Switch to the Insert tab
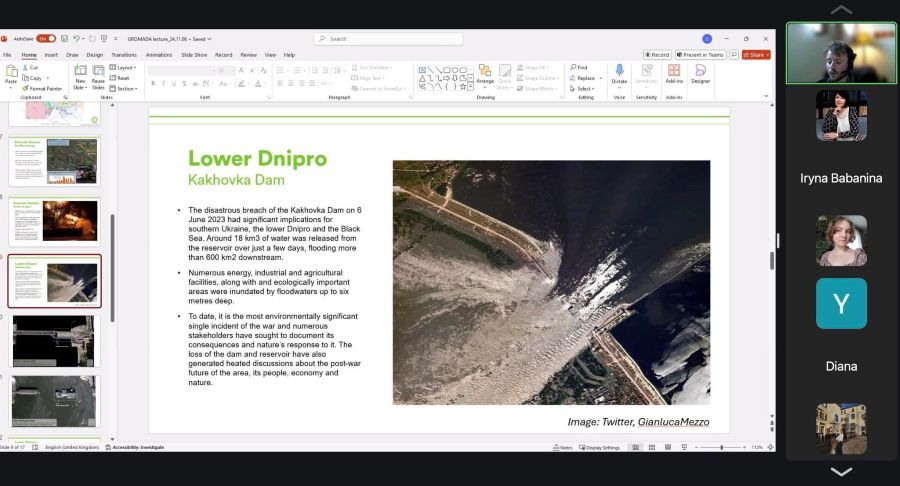 [x=51, y=55]
